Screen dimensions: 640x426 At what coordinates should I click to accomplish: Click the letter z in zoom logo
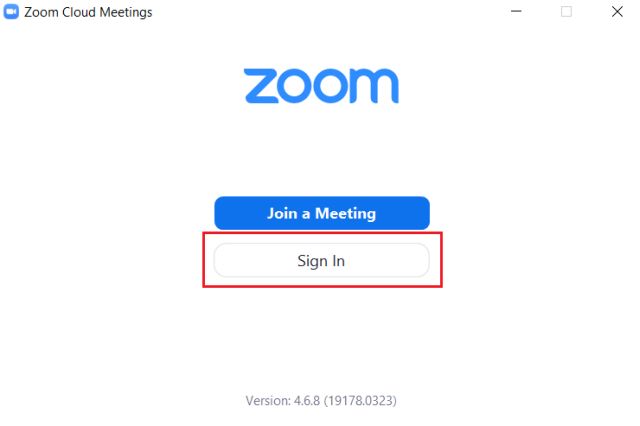261,86
